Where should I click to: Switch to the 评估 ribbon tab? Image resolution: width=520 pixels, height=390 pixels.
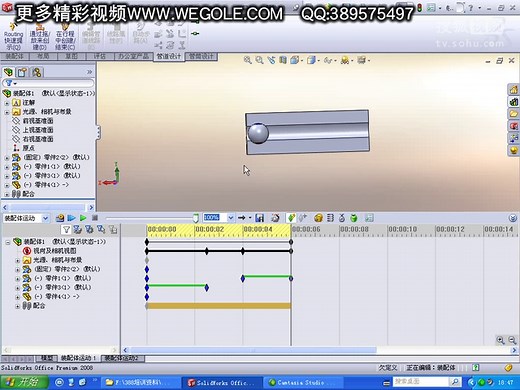(99, 56)
